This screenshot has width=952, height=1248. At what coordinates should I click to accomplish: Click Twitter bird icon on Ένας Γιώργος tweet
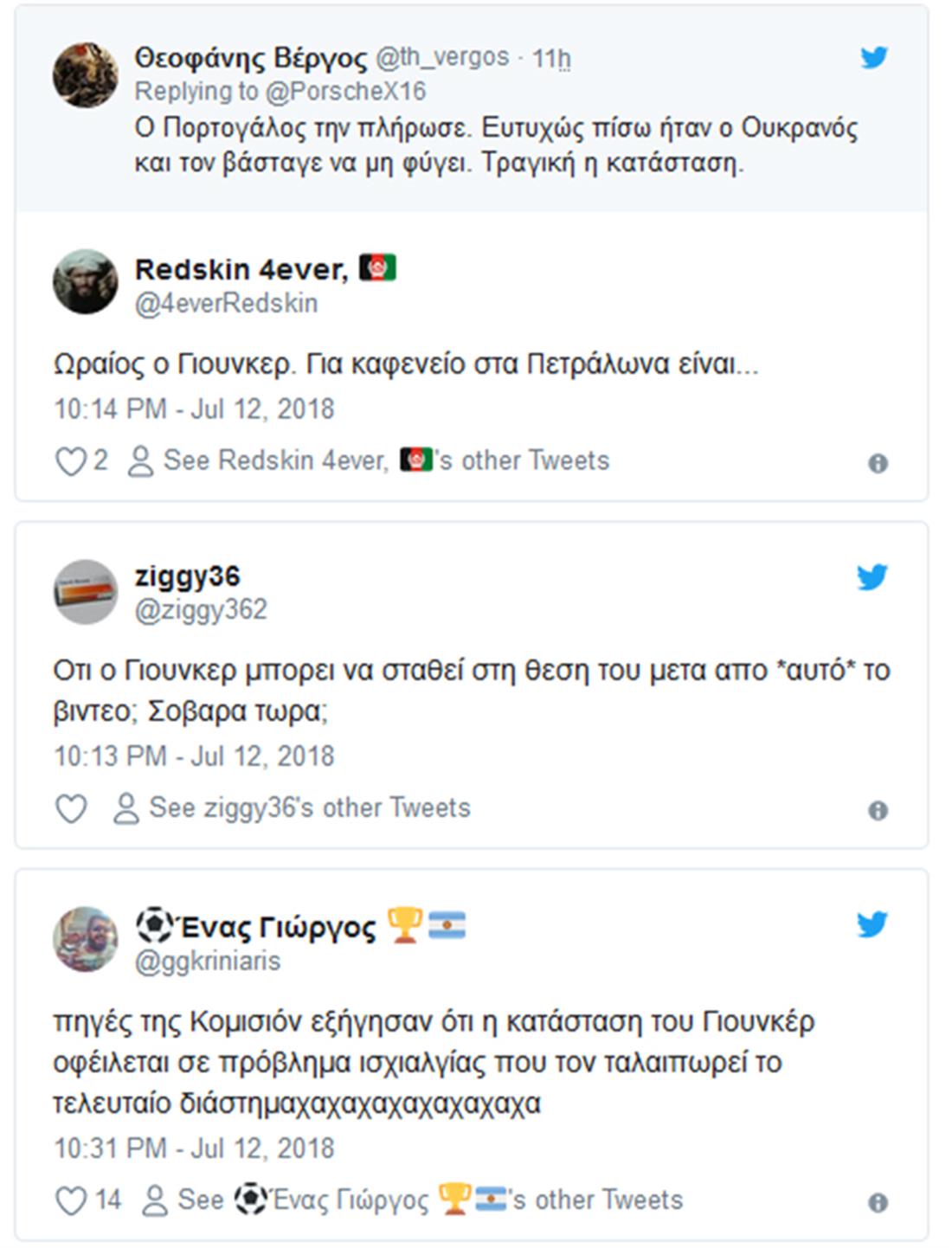point(872,924)
